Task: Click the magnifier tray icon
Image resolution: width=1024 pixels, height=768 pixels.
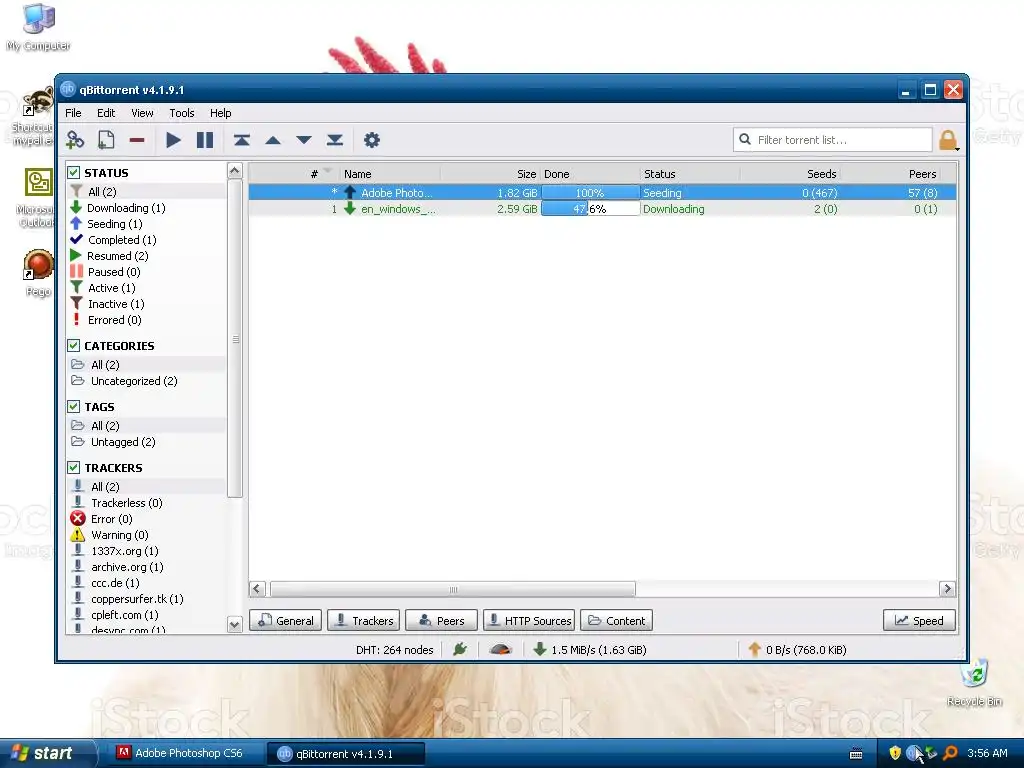Action: click(x=950, y=753)
